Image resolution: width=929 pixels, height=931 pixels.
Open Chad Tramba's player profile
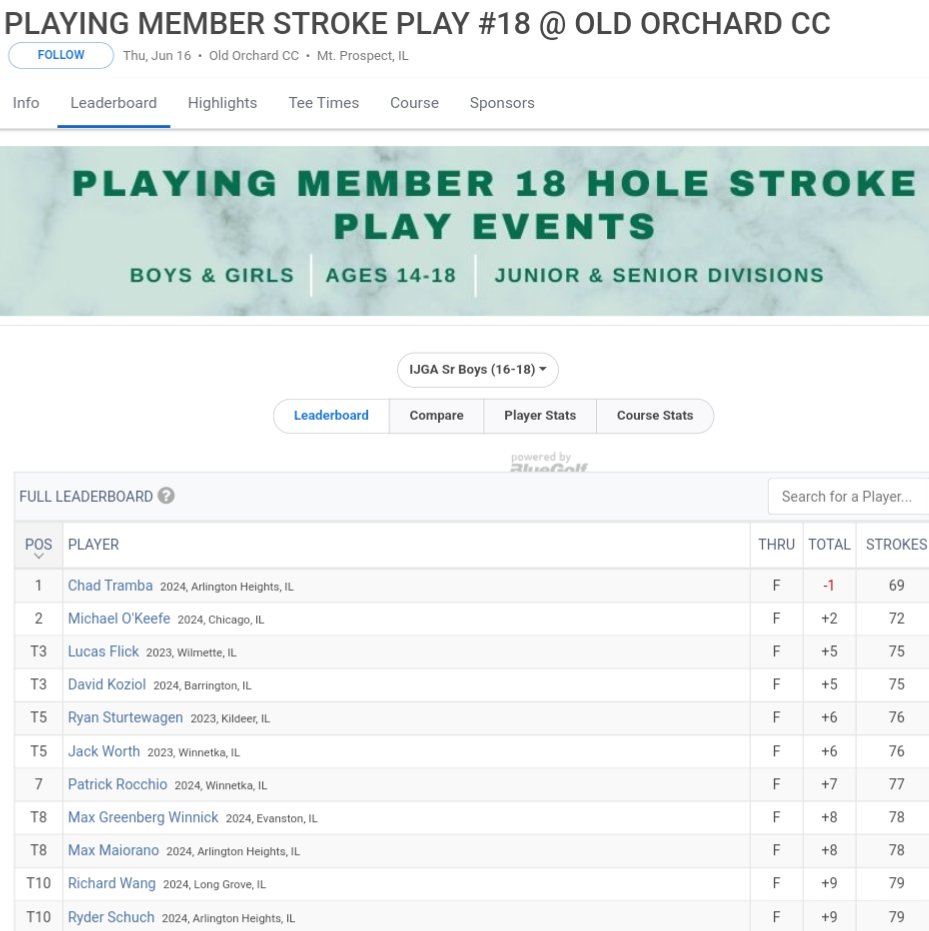110,585
